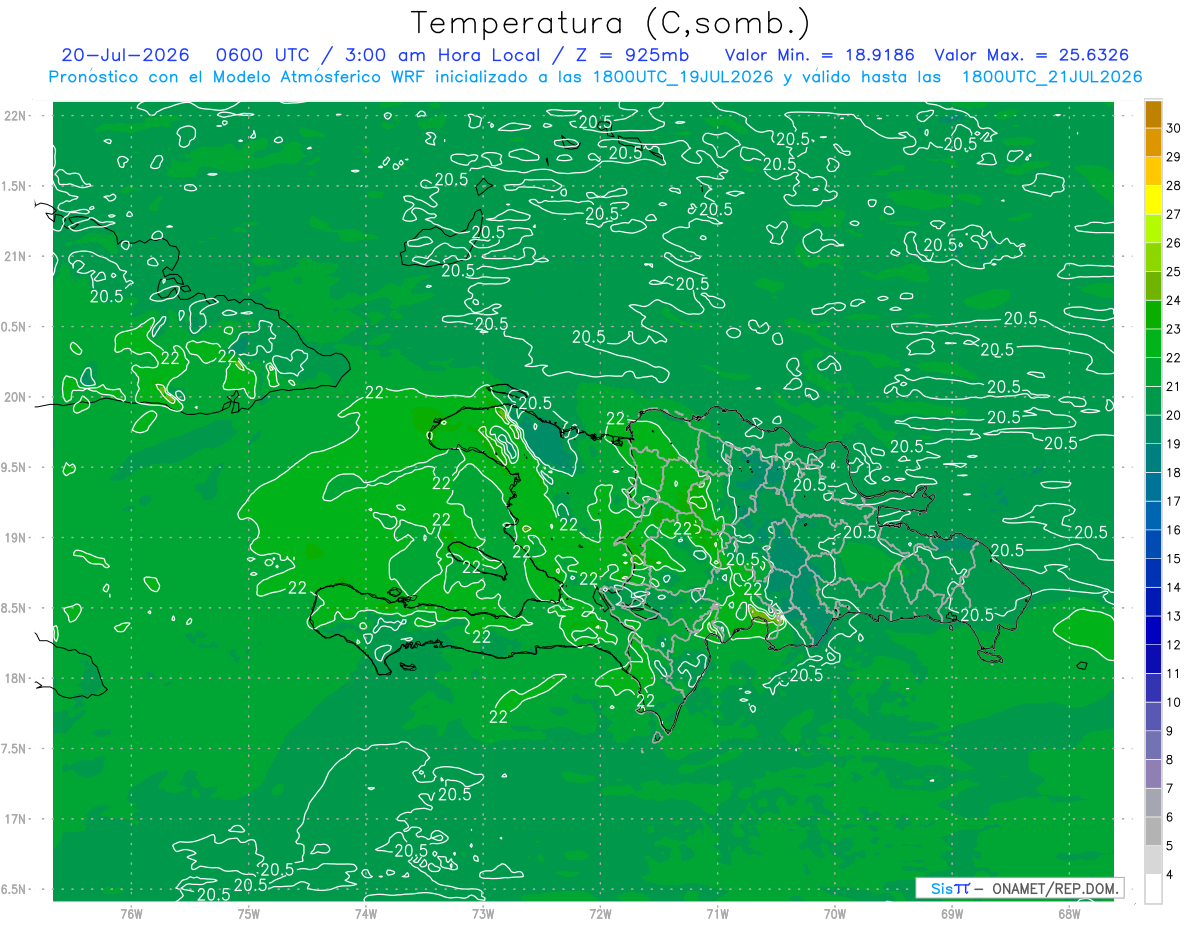Select initialization time "1800UTC_19JUL2026"
Image resolution: width=1200 pixels, height=927 pixels.
click(683, 77)
